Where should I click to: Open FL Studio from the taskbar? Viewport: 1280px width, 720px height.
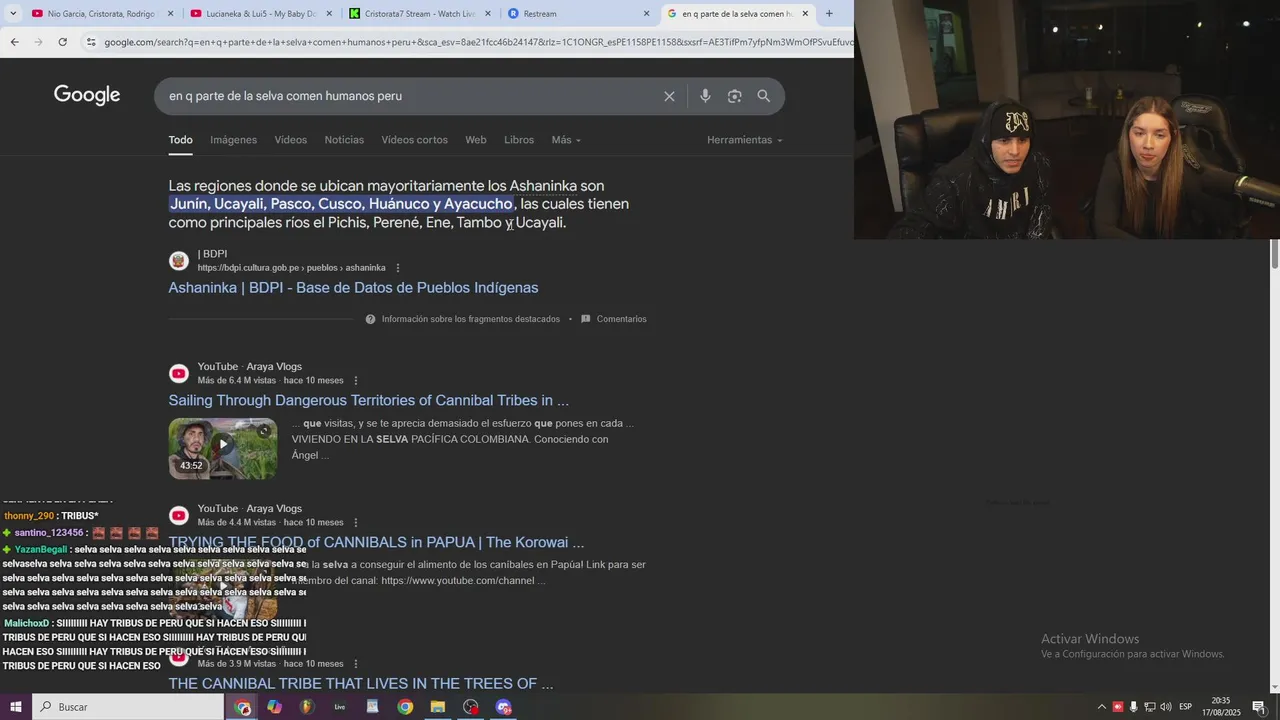click(x=307, y=707)
